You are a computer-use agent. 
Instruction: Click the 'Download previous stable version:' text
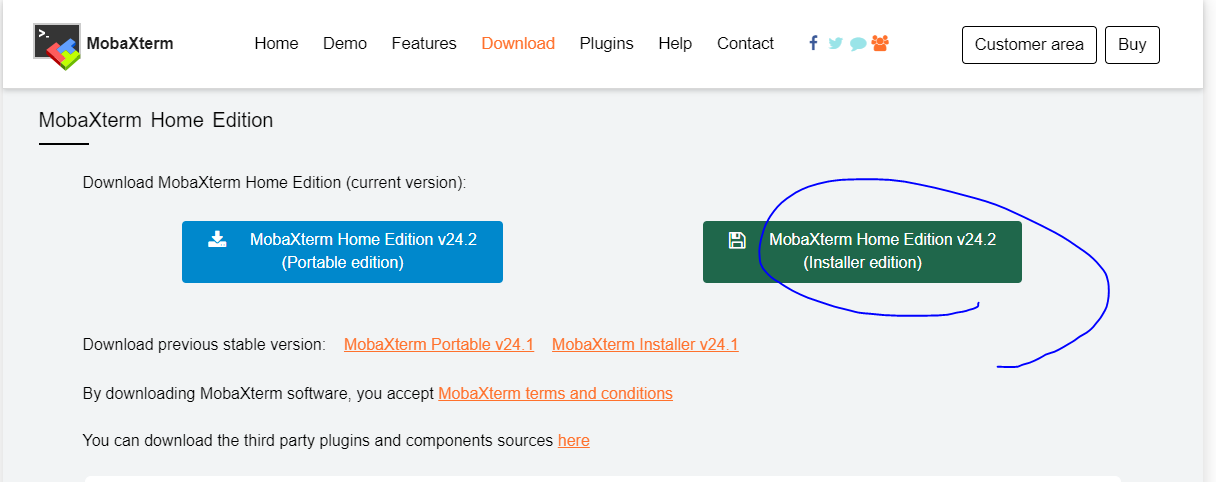tap(204, 344)
